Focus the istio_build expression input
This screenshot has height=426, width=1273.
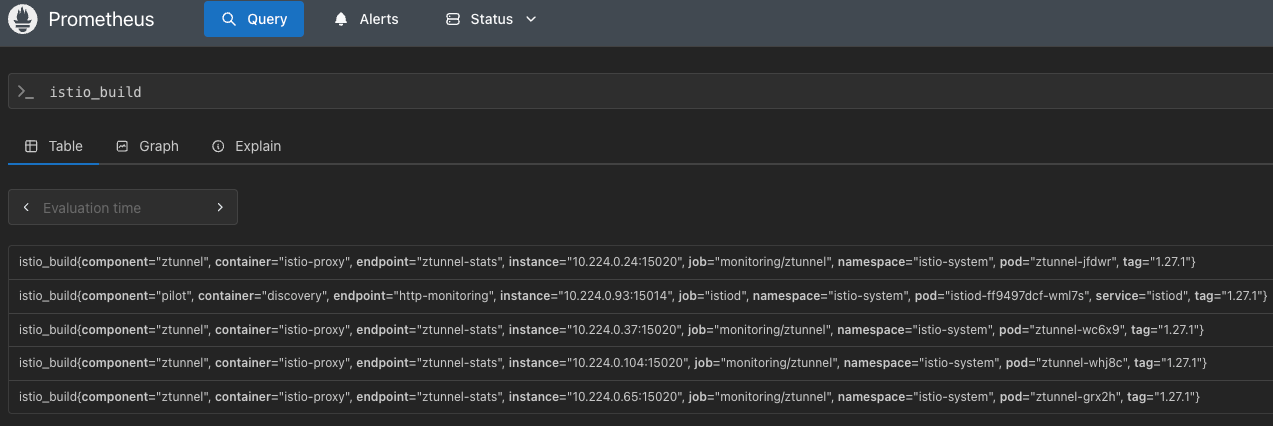(600, 92)
